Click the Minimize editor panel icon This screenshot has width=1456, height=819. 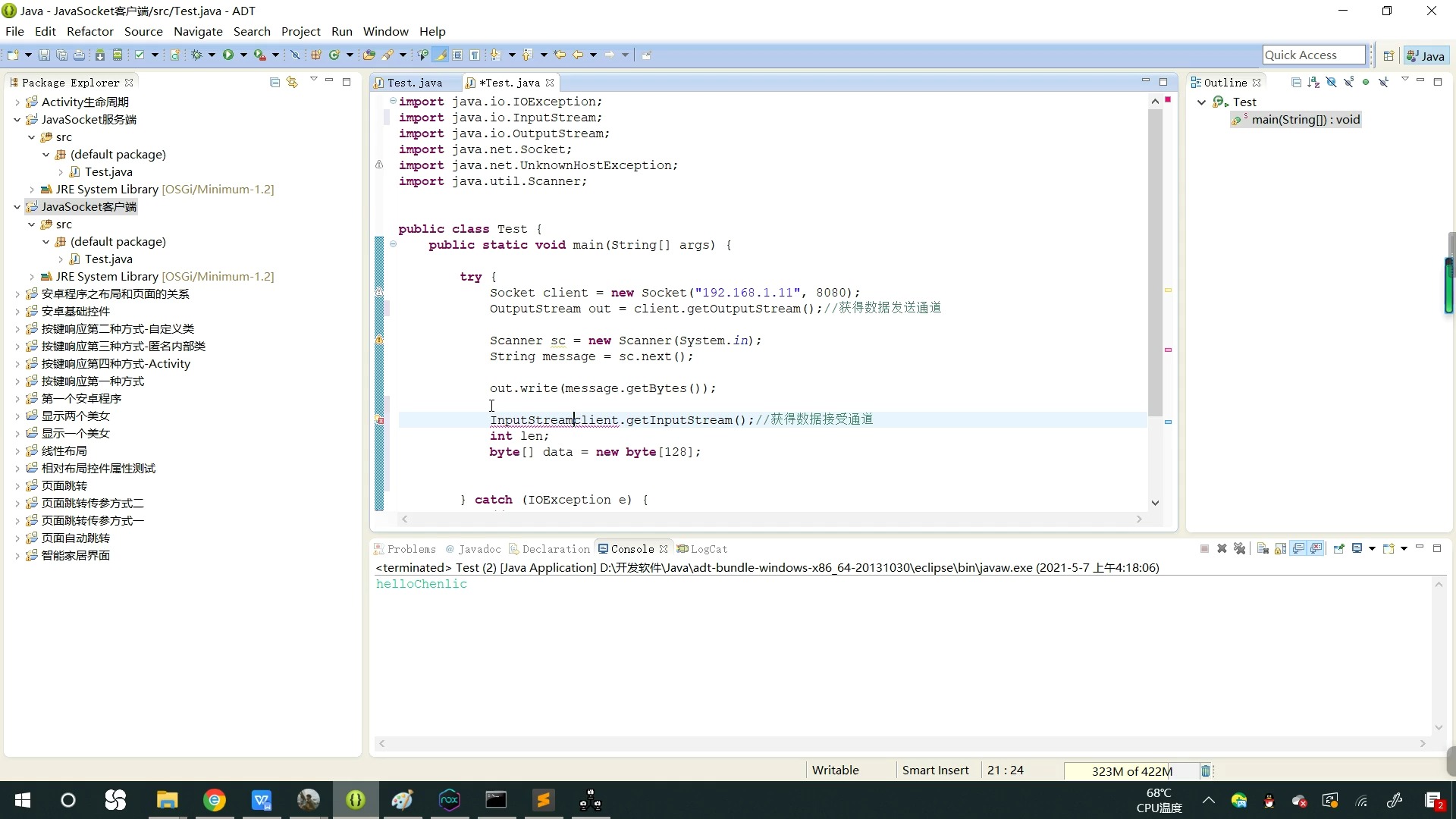click(x=1146, y=81)
